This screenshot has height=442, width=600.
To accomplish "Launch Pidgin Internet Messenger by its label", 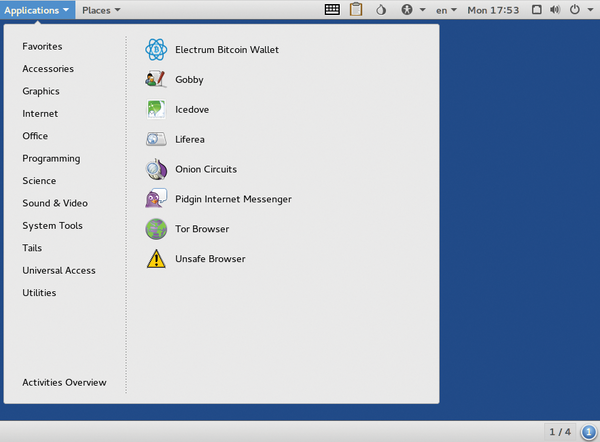I will point(233,199).
